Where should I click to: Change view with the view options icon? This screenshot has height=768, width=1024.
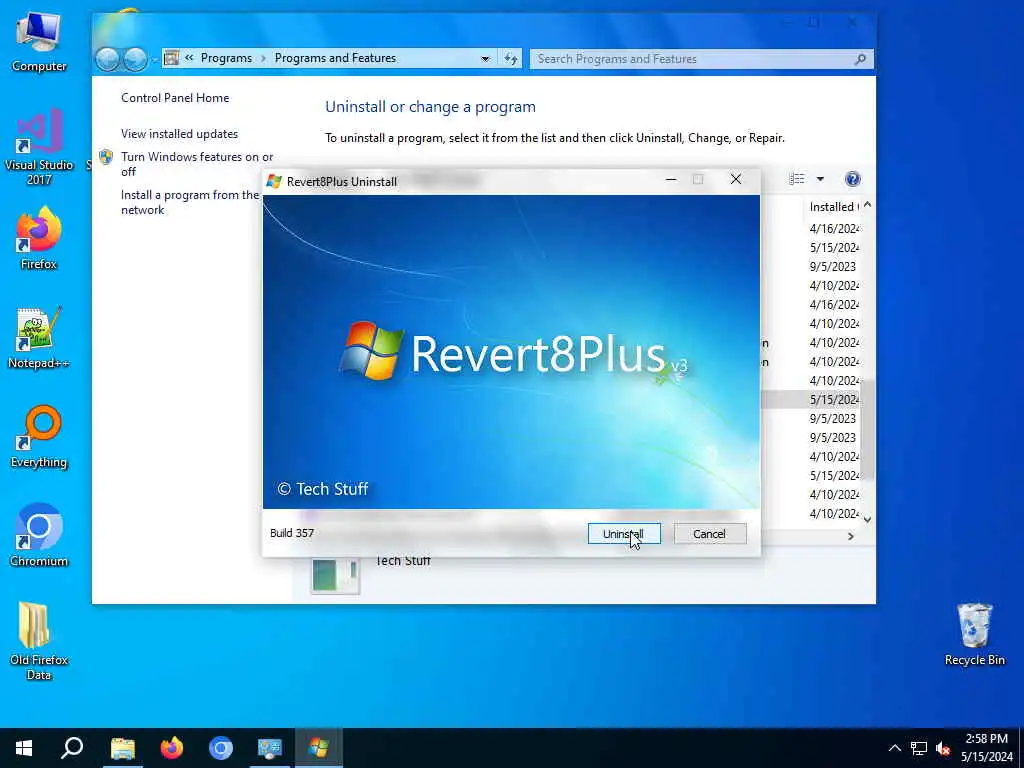(x=797, y=179)
